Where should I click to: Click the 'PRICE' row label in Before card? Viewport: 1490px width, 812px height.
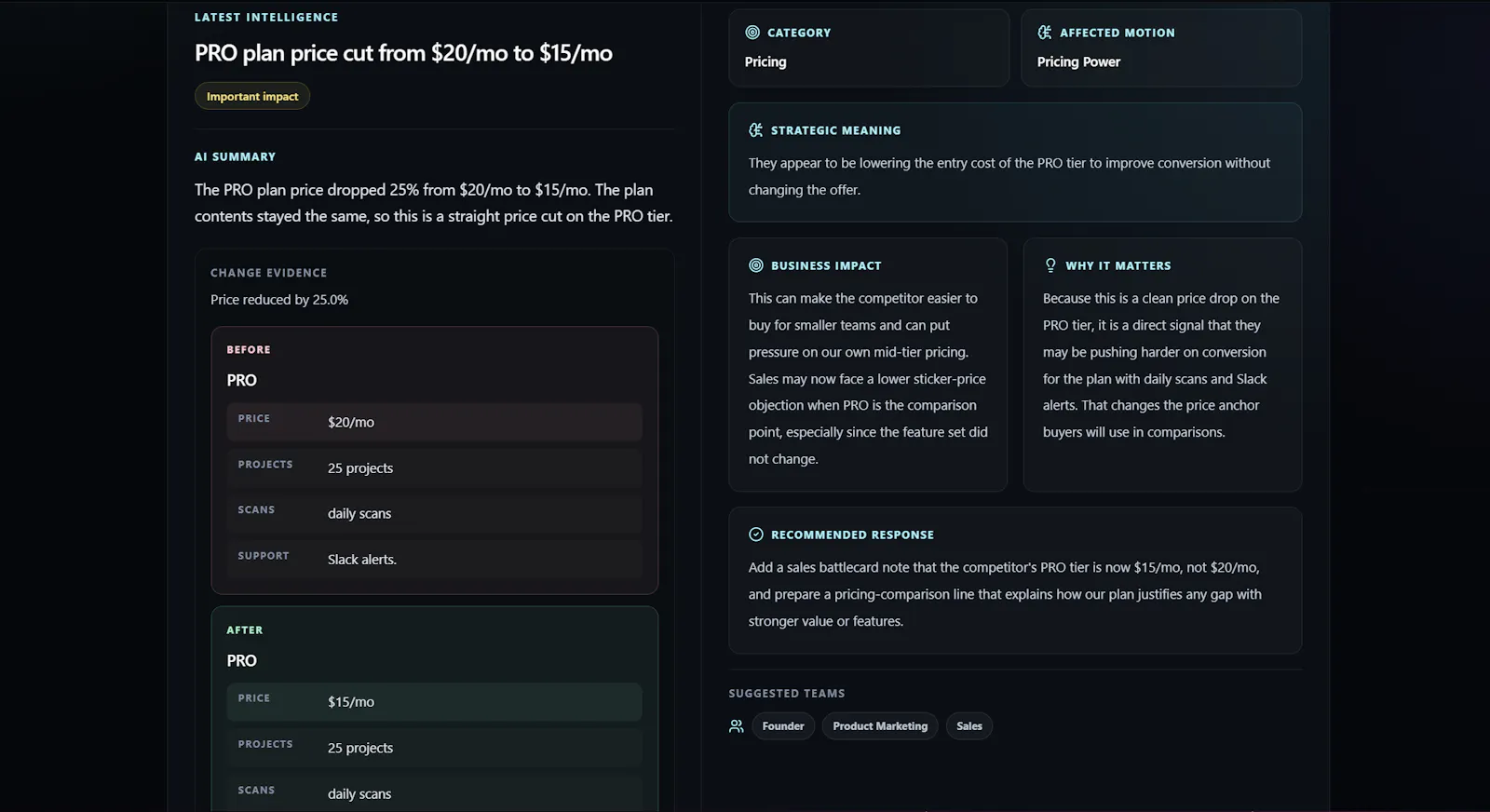(253, 419)
